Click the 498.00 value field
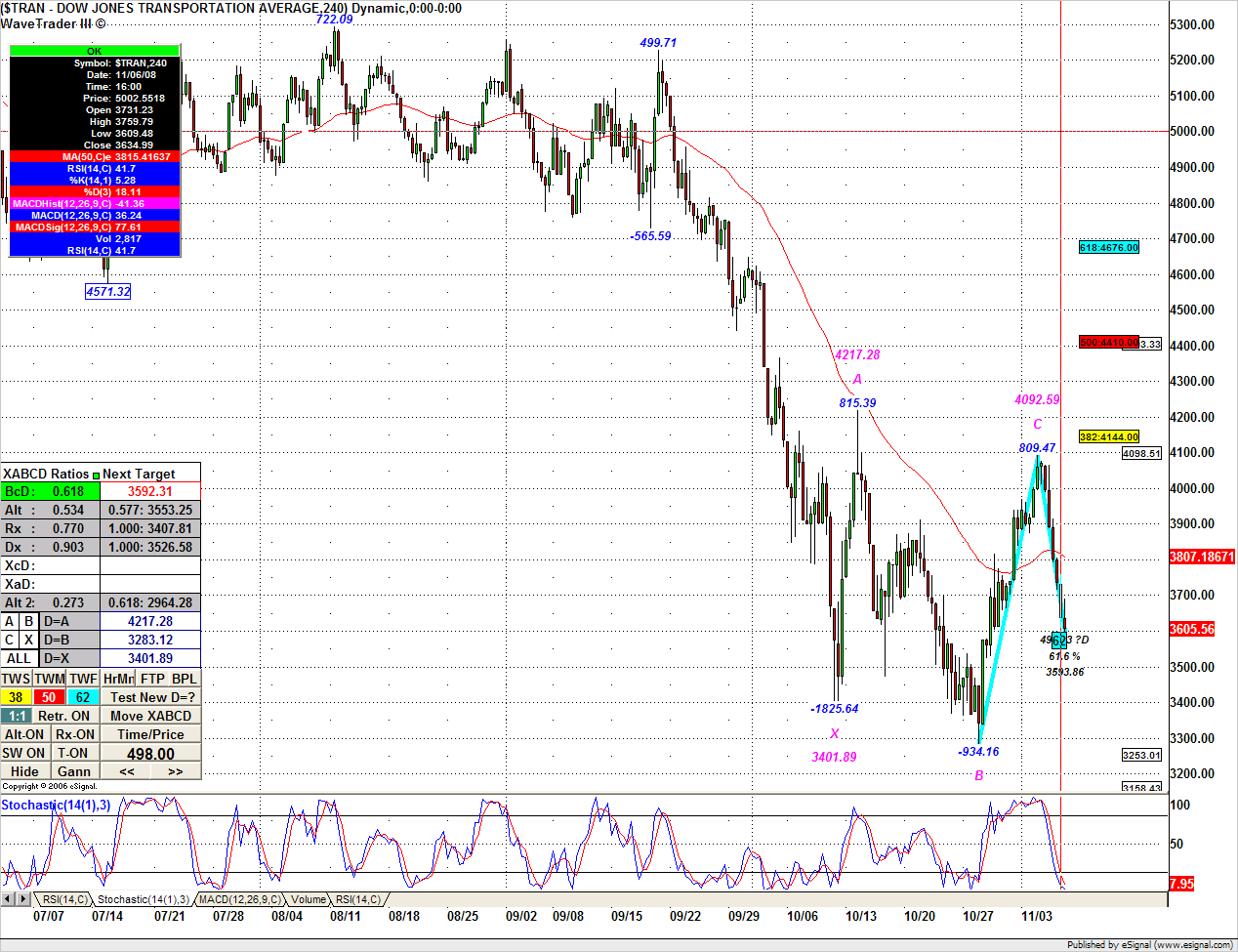 click(x=151, y=753)
